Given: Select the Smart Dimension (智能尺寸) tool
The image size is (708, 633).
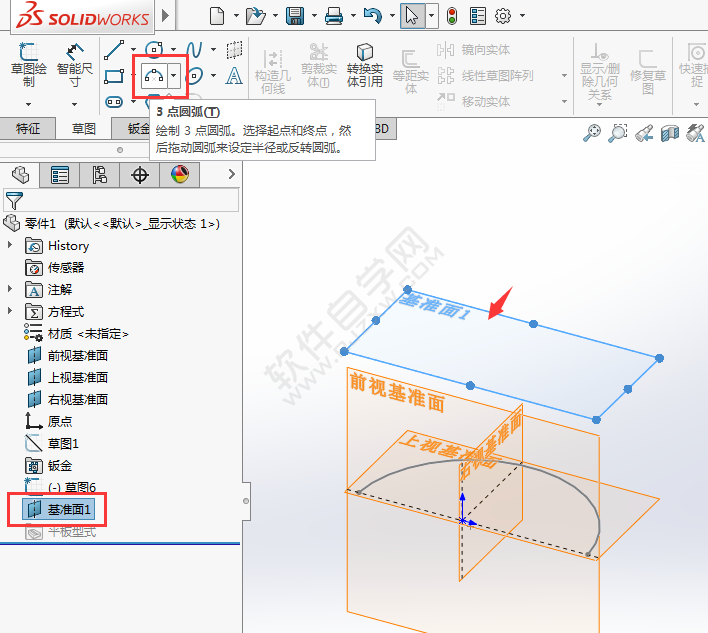Looking at the screenshot, I should click(x=75, y=65).
